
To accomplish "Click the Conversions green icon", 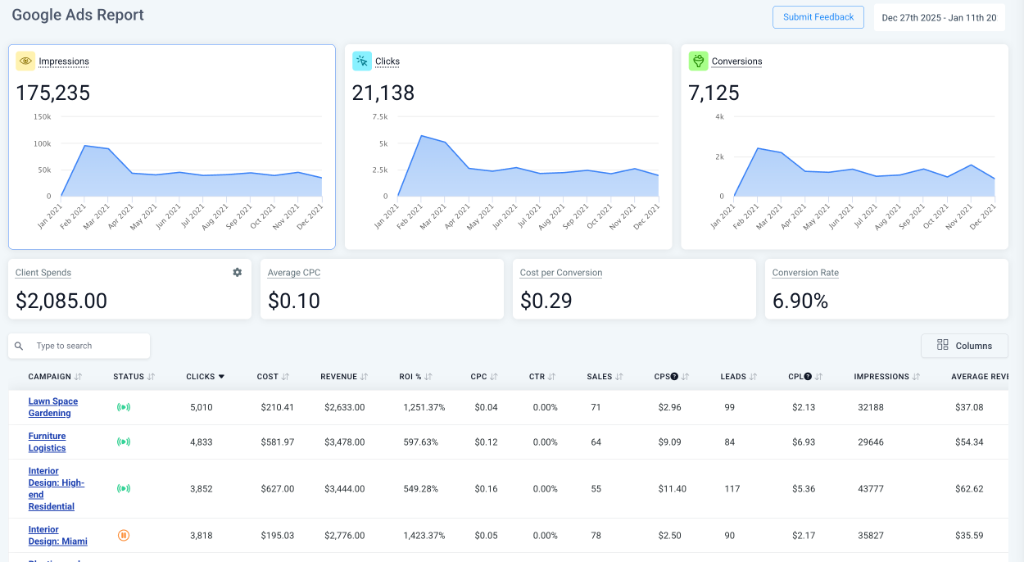I will [x=698, y=61].
